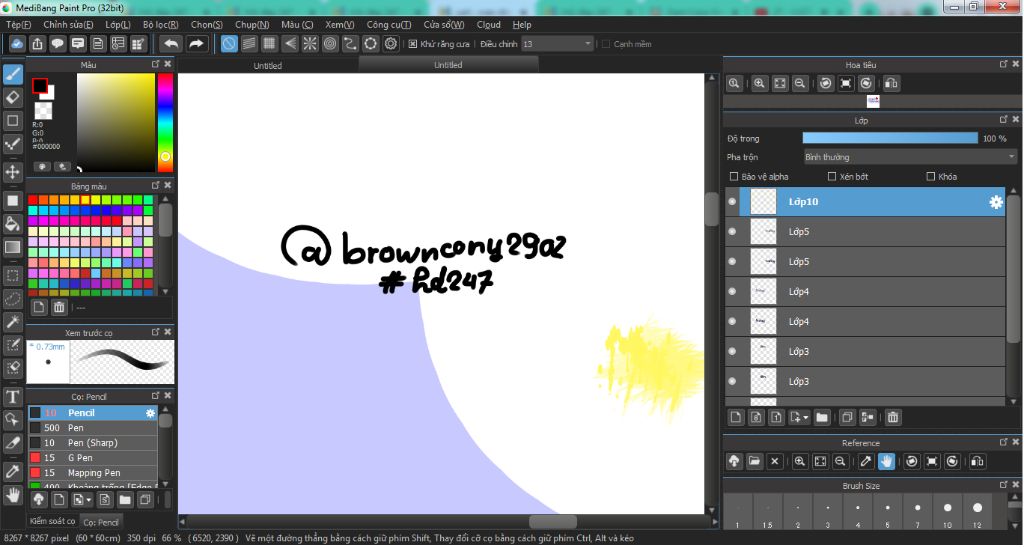Click the Redo arrow in the toolbar
Viewport: 1024px width, 548px height.
point(196,44)
